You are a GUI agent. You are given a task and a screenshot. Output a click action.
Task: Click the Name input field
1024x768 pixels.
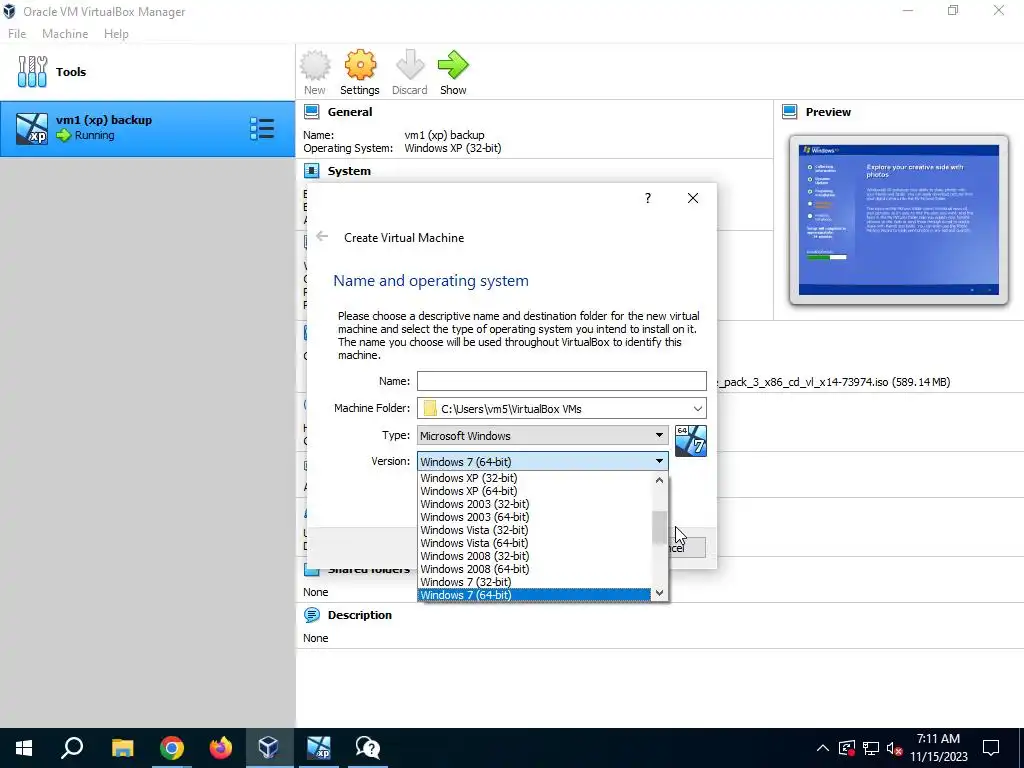[x=562, y=381]
